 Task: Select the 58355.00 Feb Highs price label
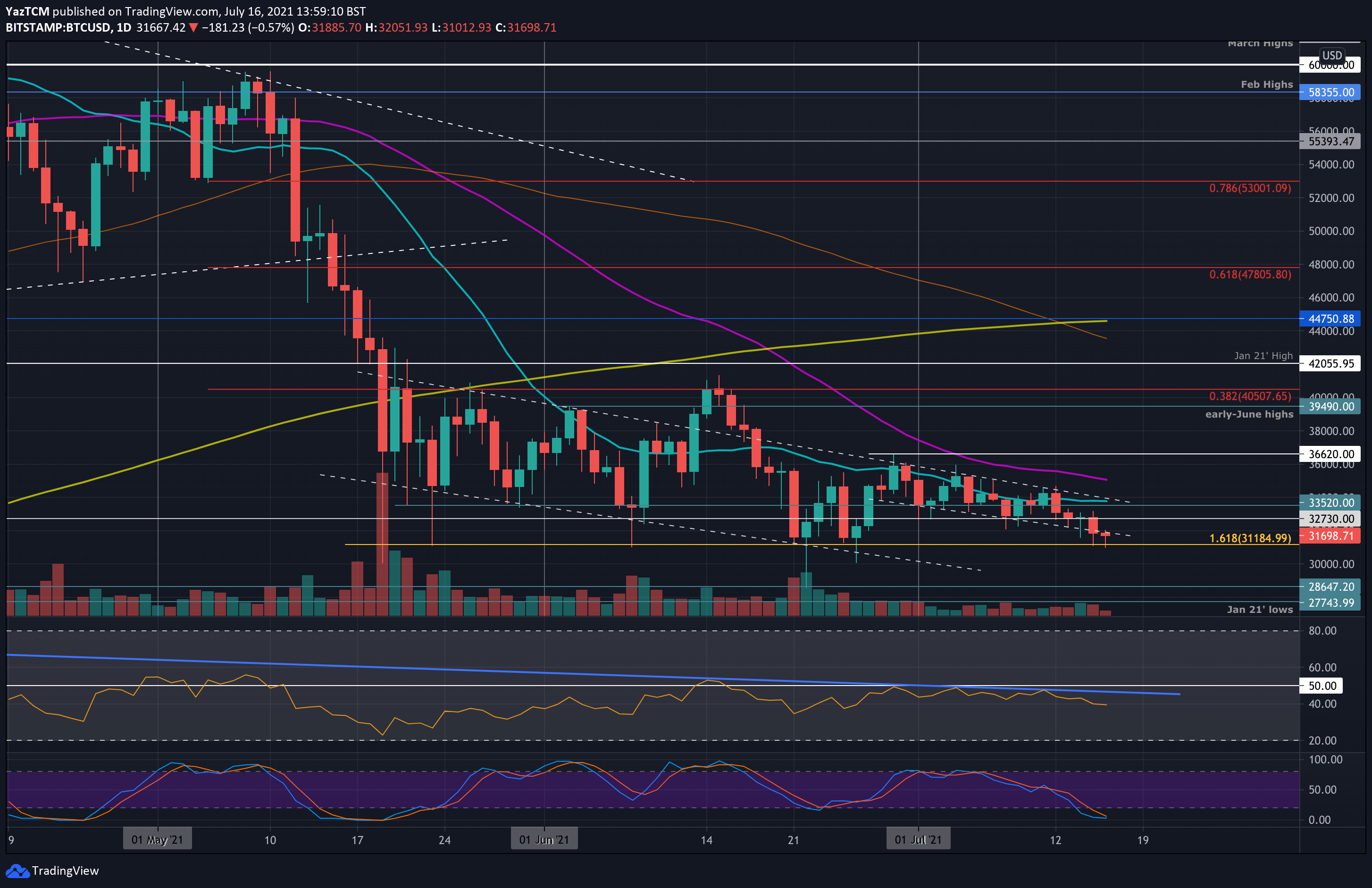[x=1330, y=92]
